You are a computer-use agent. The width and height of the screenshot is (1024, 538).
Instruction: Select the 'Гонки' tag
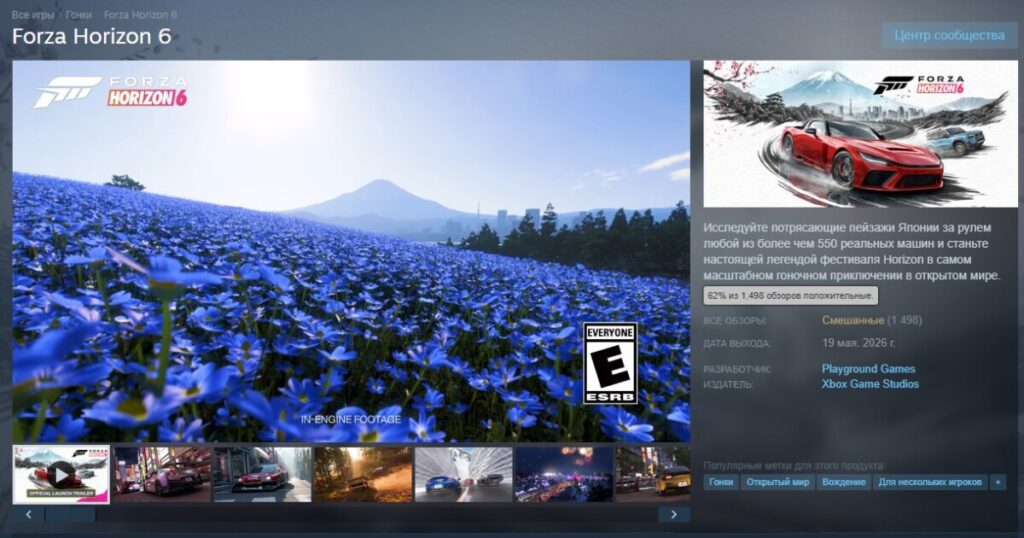tap(721, 483)
